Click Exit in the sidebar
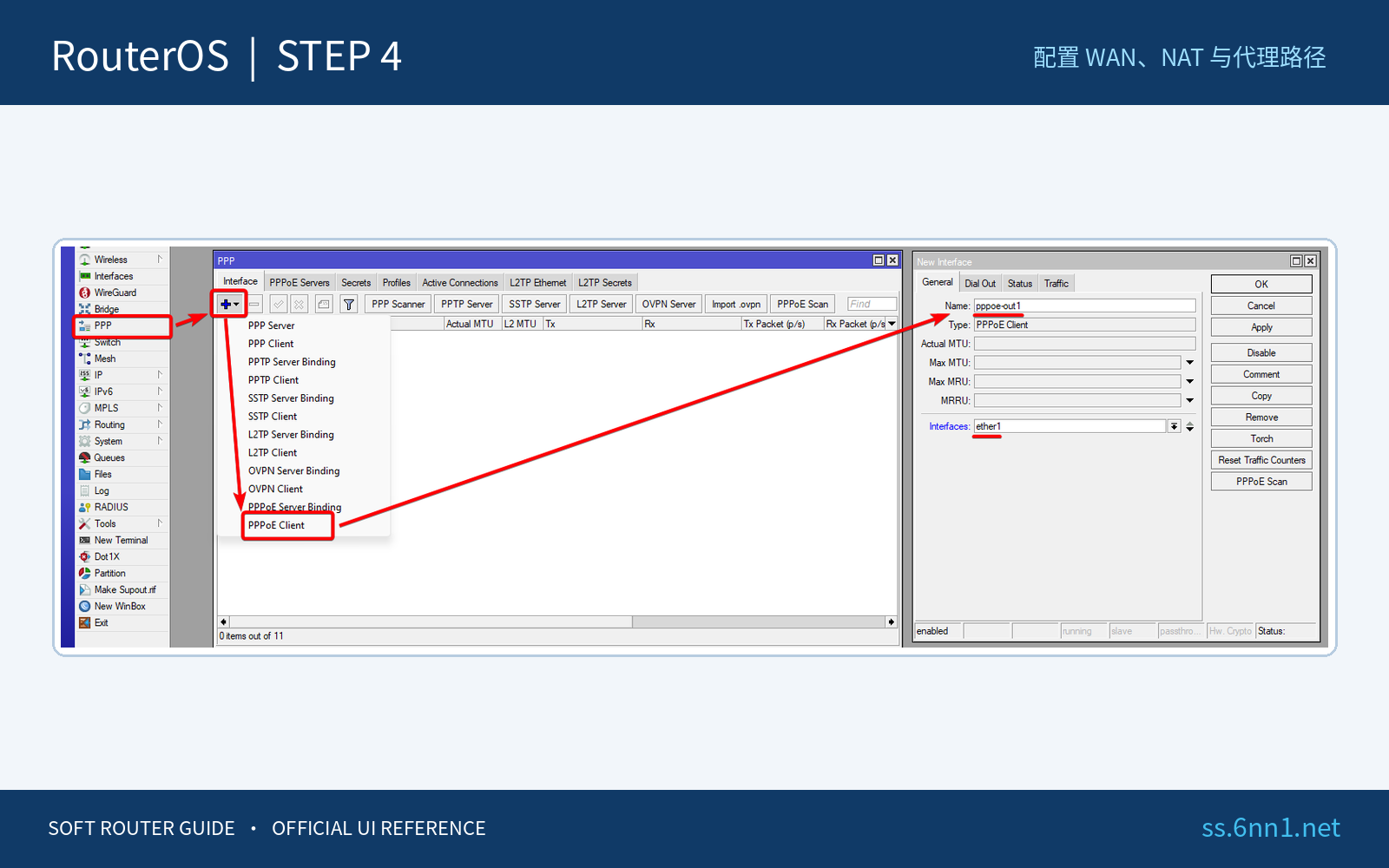Viewport: 1389px width, 868px height. pyautogui.click(x=122, y=622)
